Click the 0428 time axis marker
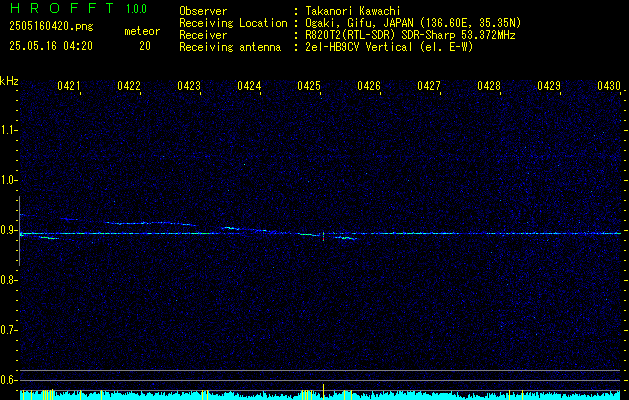629x400 pixels. point(489,86)
